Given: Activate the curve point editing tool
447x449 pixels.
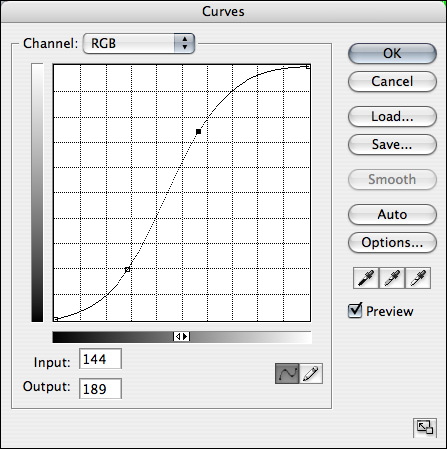Looking at the screenshot, I should (287, 373).
